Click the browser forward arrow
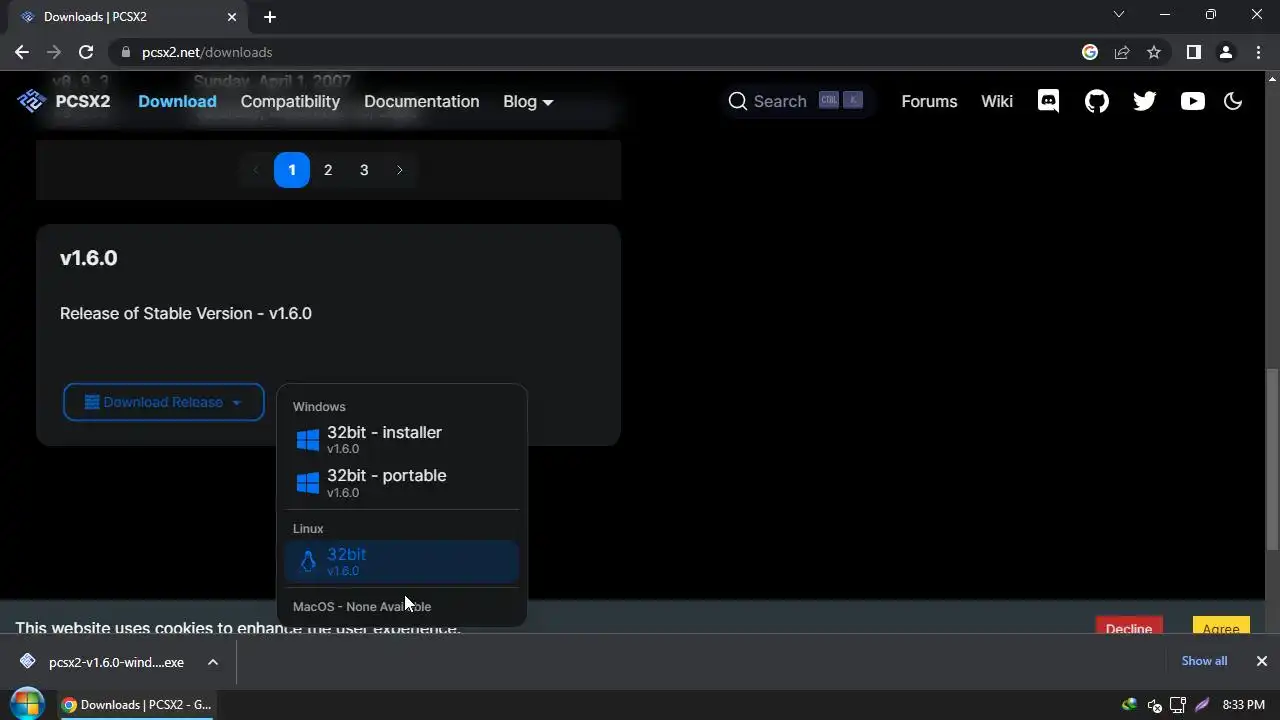Viewport: 1280px width, 720px height. 54,52
